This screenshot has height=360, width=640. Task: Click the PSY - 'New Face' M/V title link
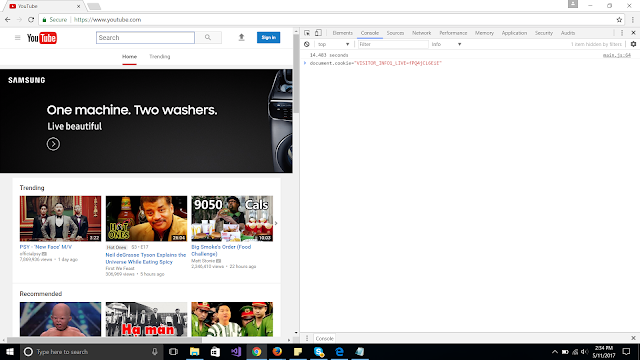point(46,247)
